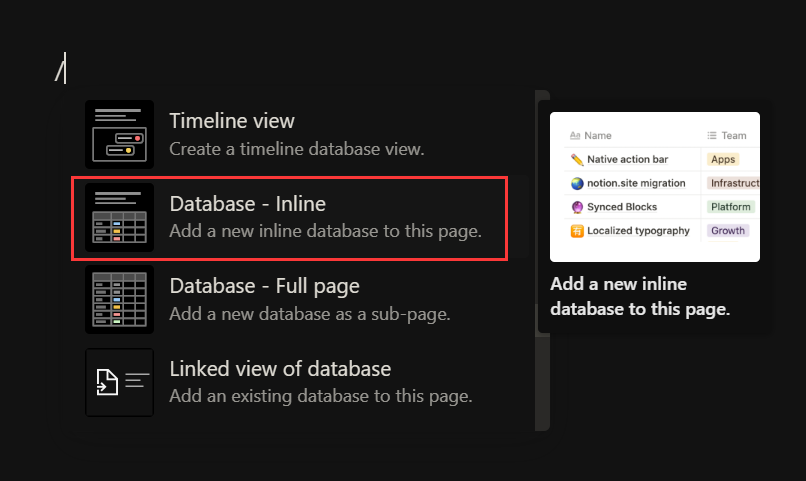Click the Database - Inline table icon

pos(119,217)
